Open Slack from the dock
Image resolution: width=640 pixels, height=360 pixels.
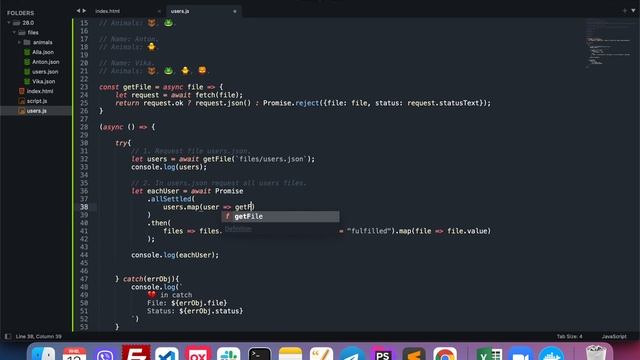tap(229, 353)
